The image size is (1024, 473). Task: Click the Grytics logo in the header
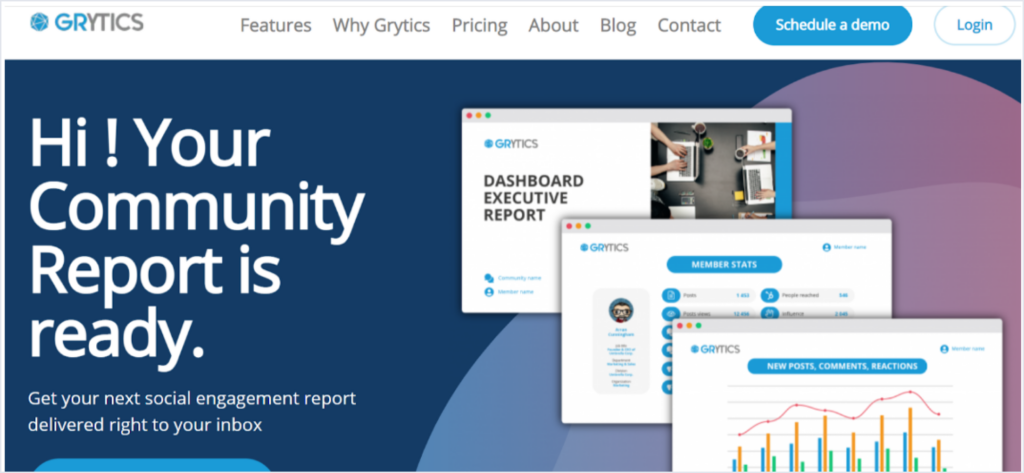click(87, 22)
